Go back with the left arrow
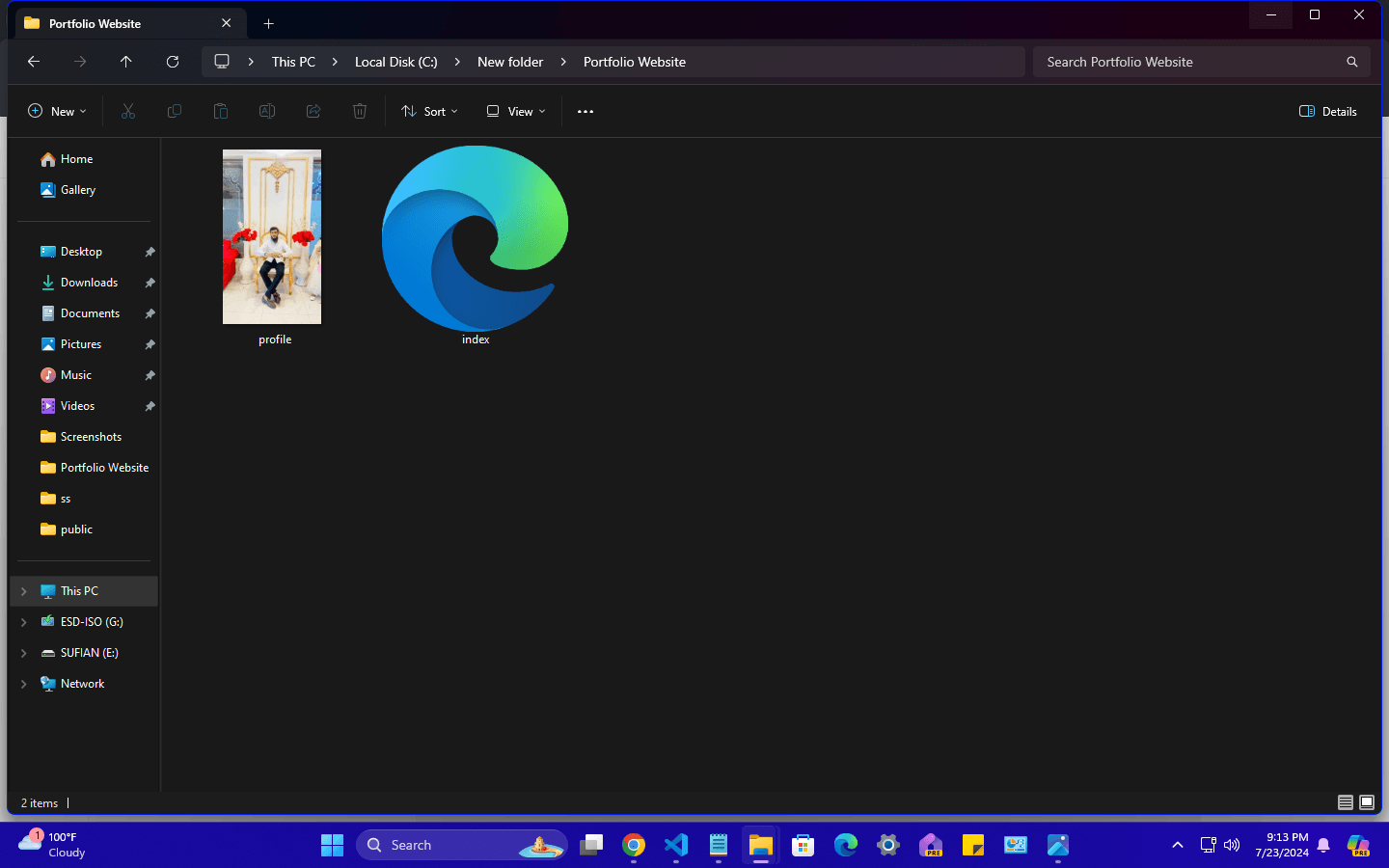This screenshot has width=1389, height=868. tap(34, 62)
